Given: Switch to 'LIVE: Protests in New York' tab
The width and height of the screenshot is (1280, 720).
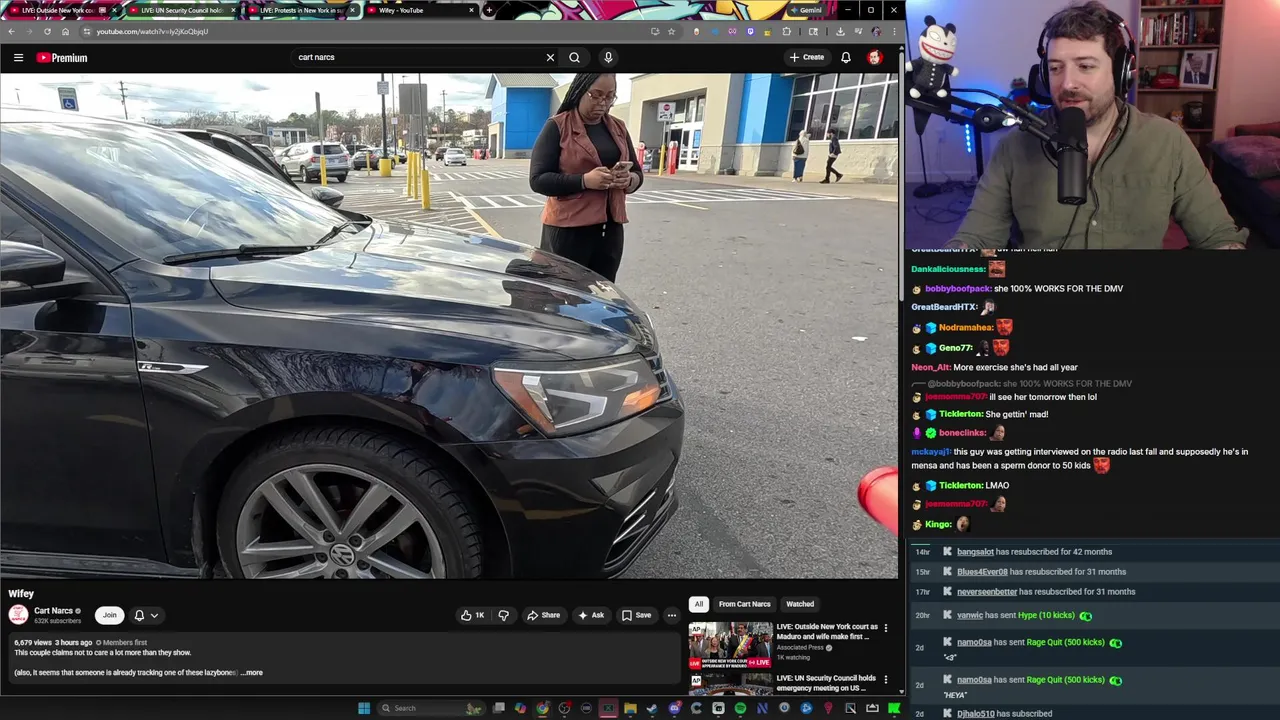Looking at the screenshot, I should coord(301,10).
